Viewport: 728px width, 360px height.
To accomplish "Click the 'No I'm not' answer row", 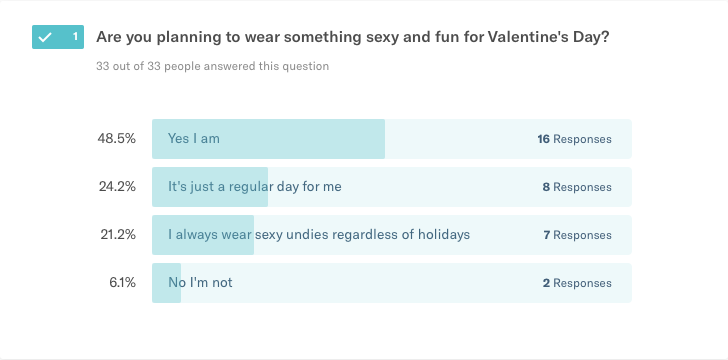I will pyautogui.click(x=391, y=283).
